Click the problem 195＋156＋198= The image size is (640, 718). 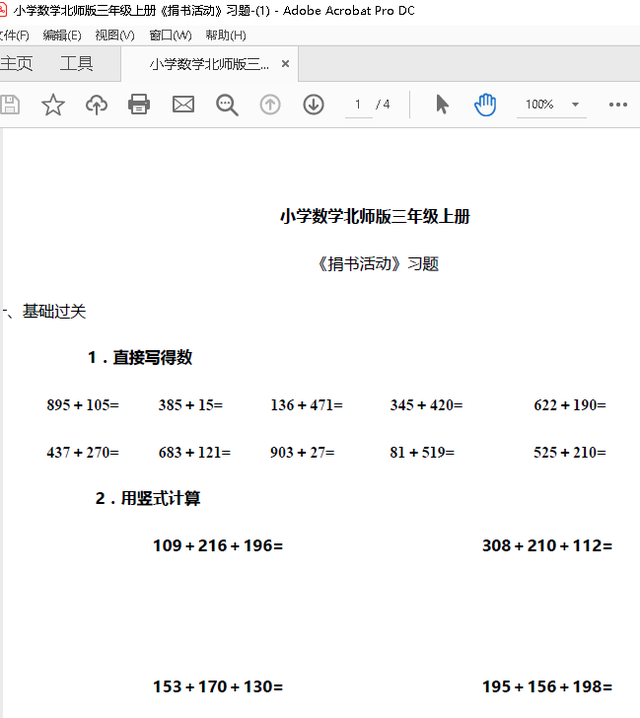(547, 686)
